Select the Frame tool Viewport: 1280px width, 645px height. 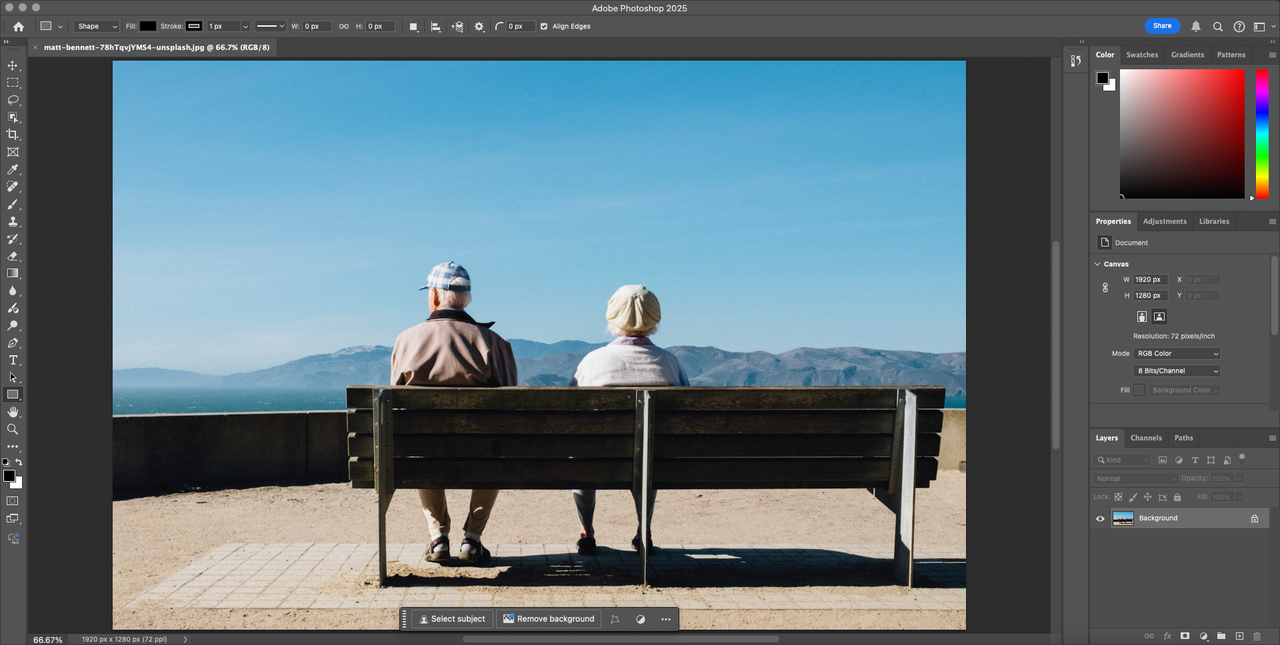(13, 152)
